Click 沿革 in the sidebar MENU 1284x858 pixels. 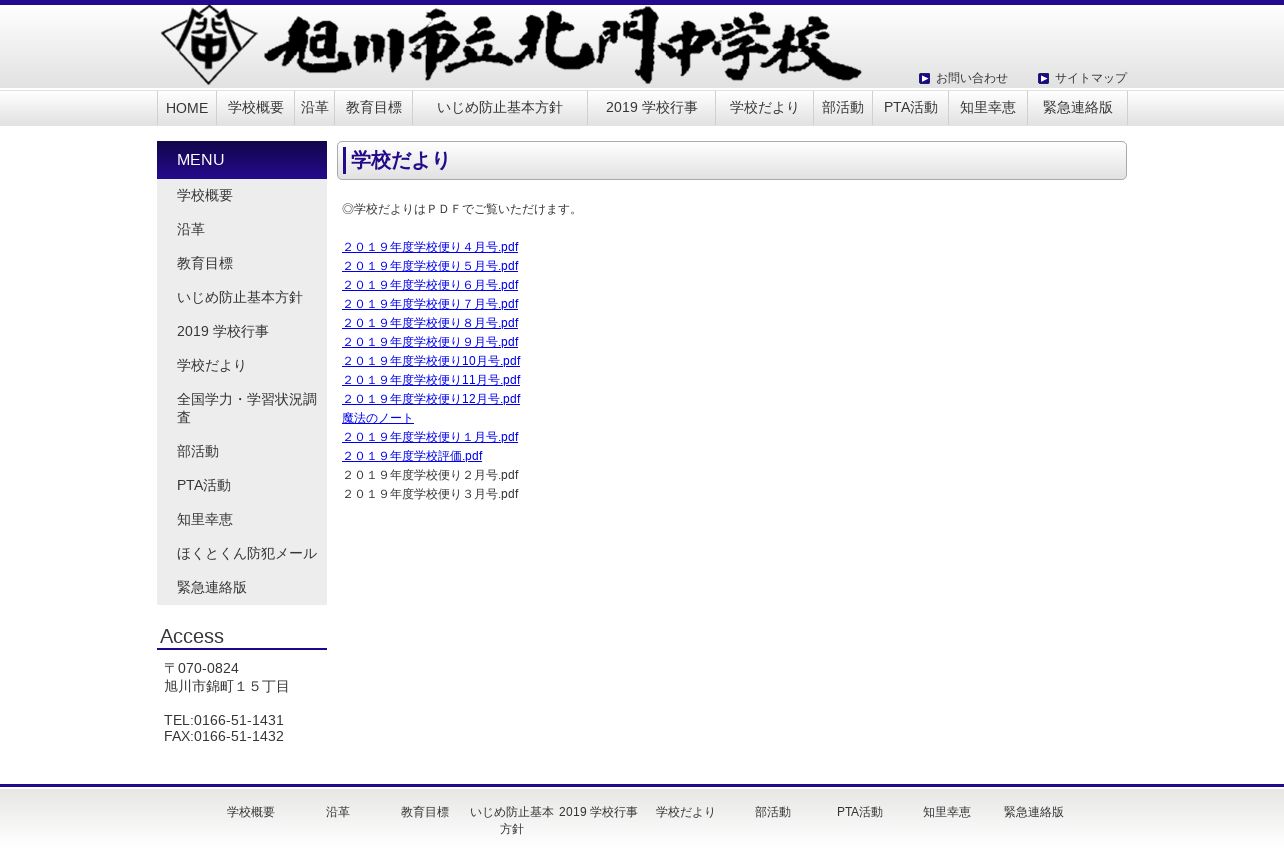pos(242,230)
